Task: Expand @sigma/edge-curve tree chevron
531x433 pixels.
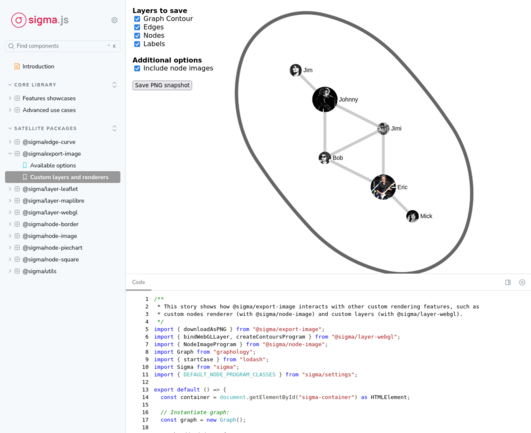Action: (10, 142)
